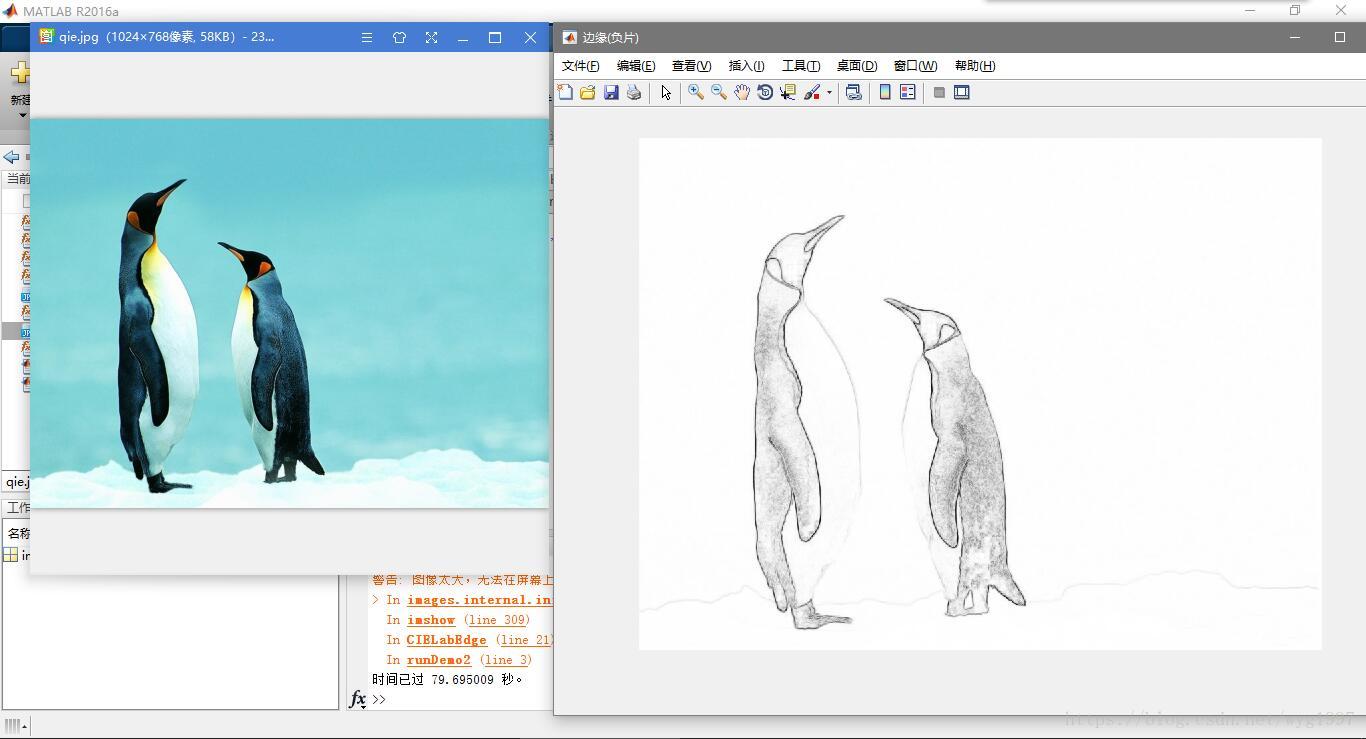Open image viewer hamburger menu
1366x739 pixels.
(x=367, y=37)
